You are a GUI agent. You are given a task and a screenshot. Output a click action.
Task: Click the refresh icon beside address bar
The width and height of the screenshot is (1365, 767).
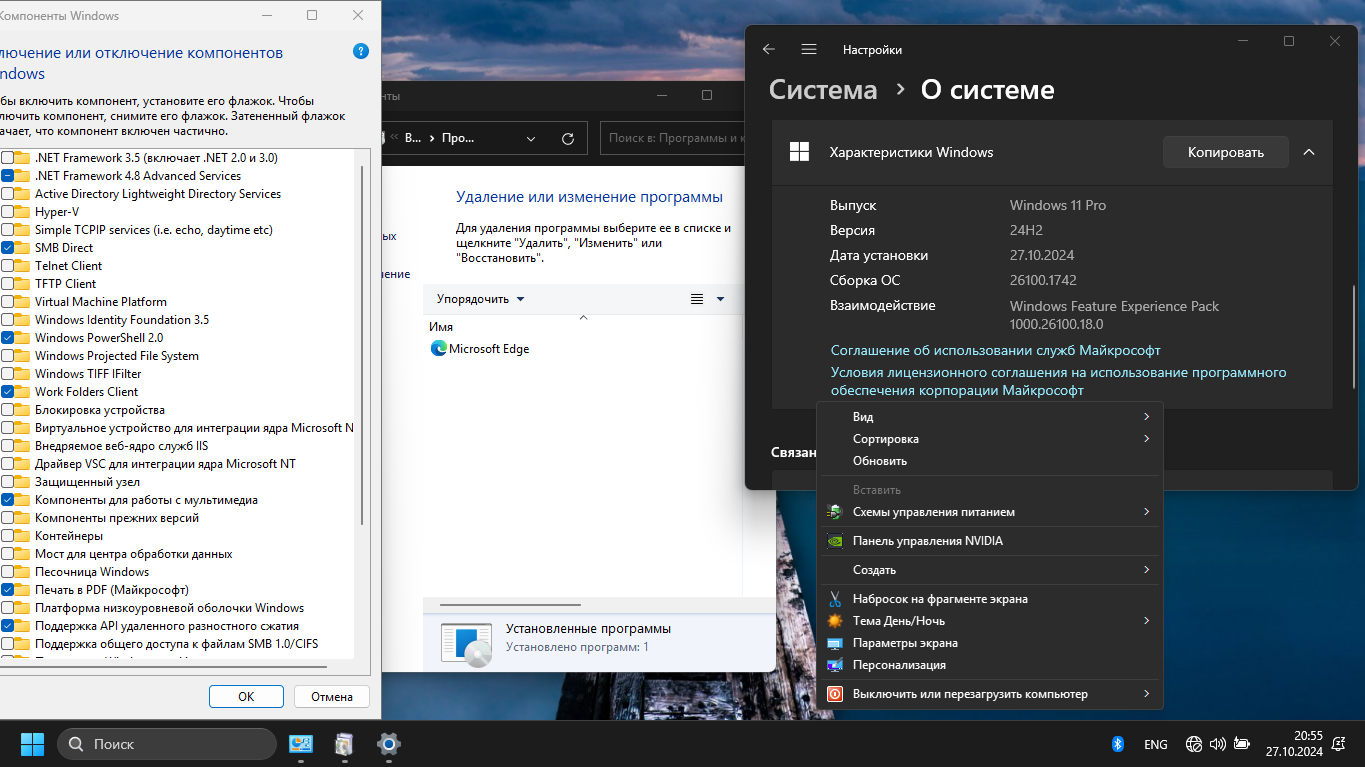coord(568,139)
